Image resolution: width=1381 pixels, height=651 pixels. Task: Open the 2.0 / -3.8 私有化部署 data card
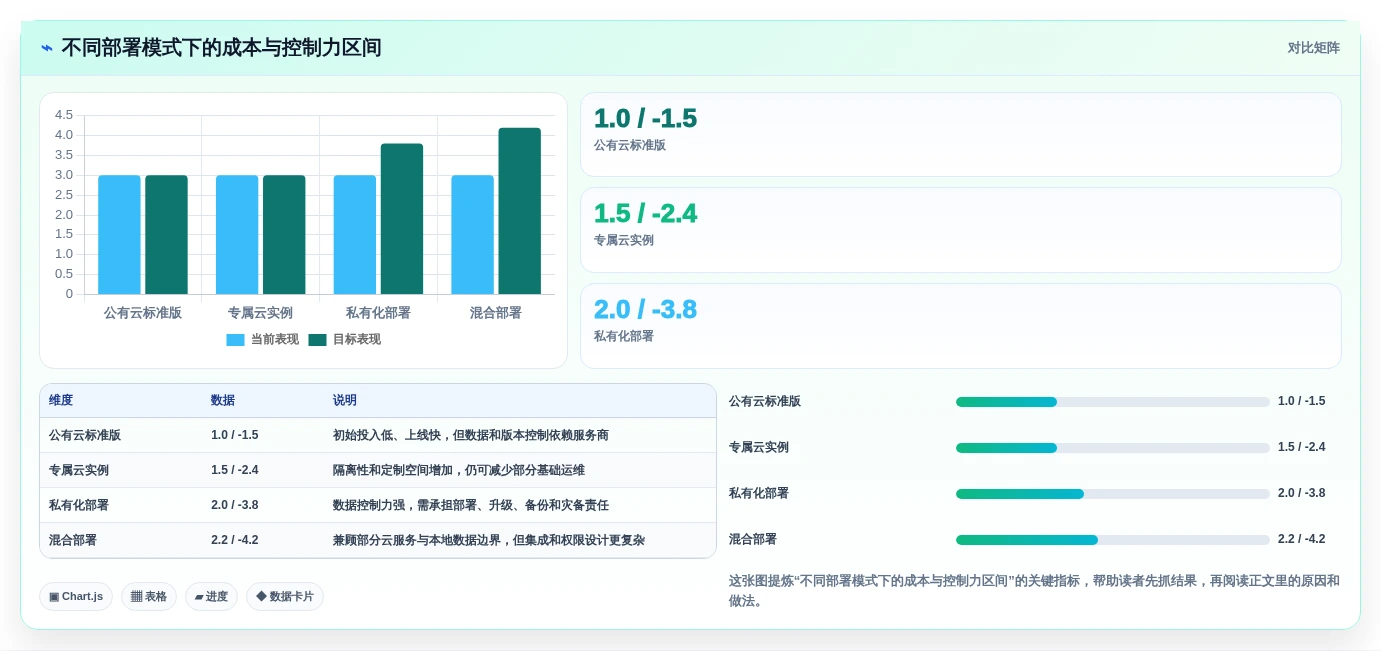point(961,326)
